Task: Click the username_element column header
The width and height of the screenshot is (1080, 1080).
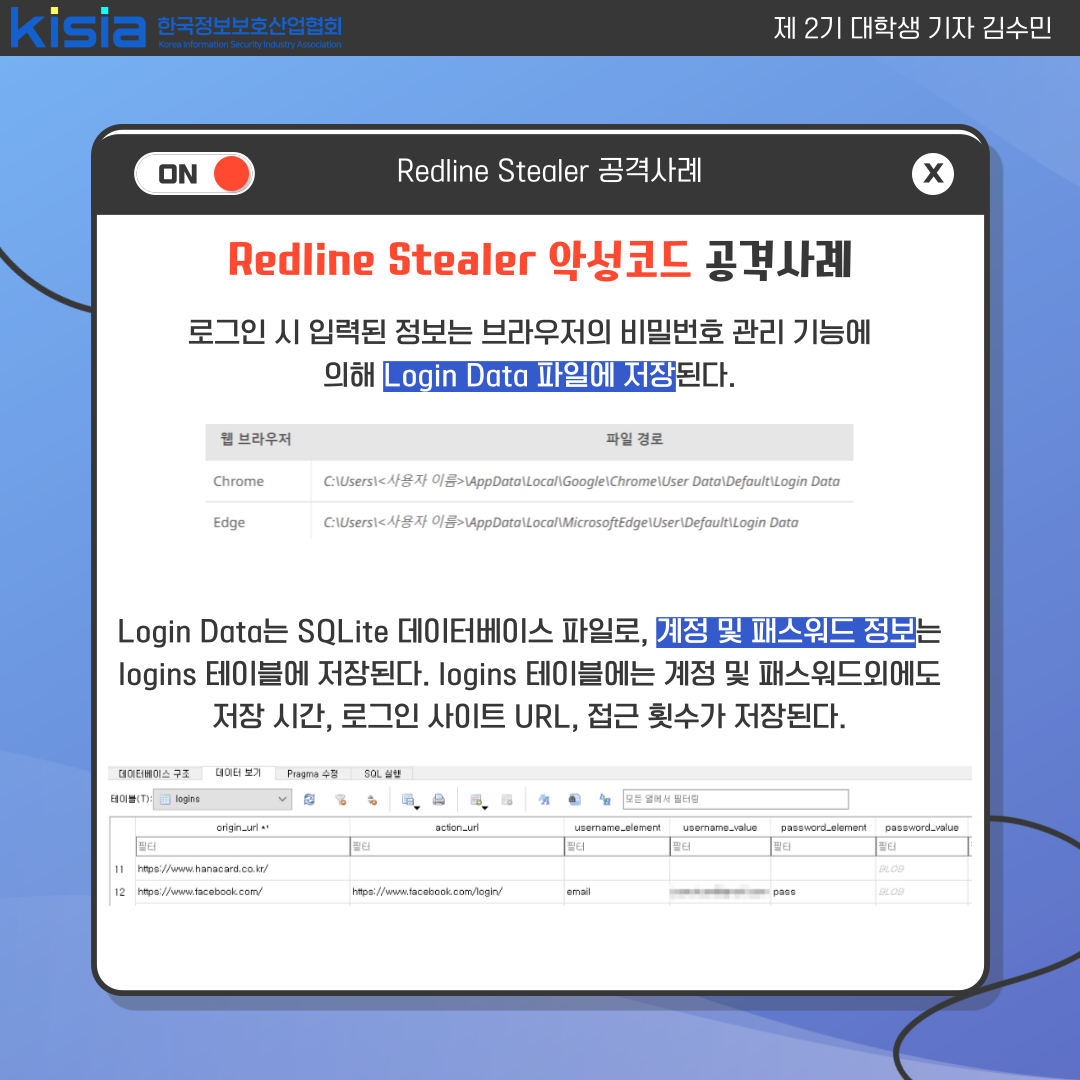Action: point(617,827)
